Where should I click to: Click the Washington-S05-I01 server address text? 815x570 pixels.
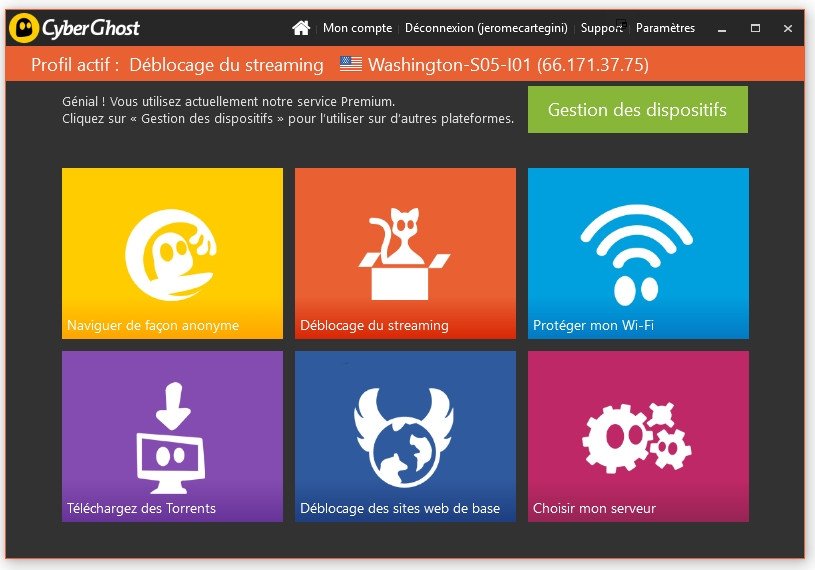[508, 65]
